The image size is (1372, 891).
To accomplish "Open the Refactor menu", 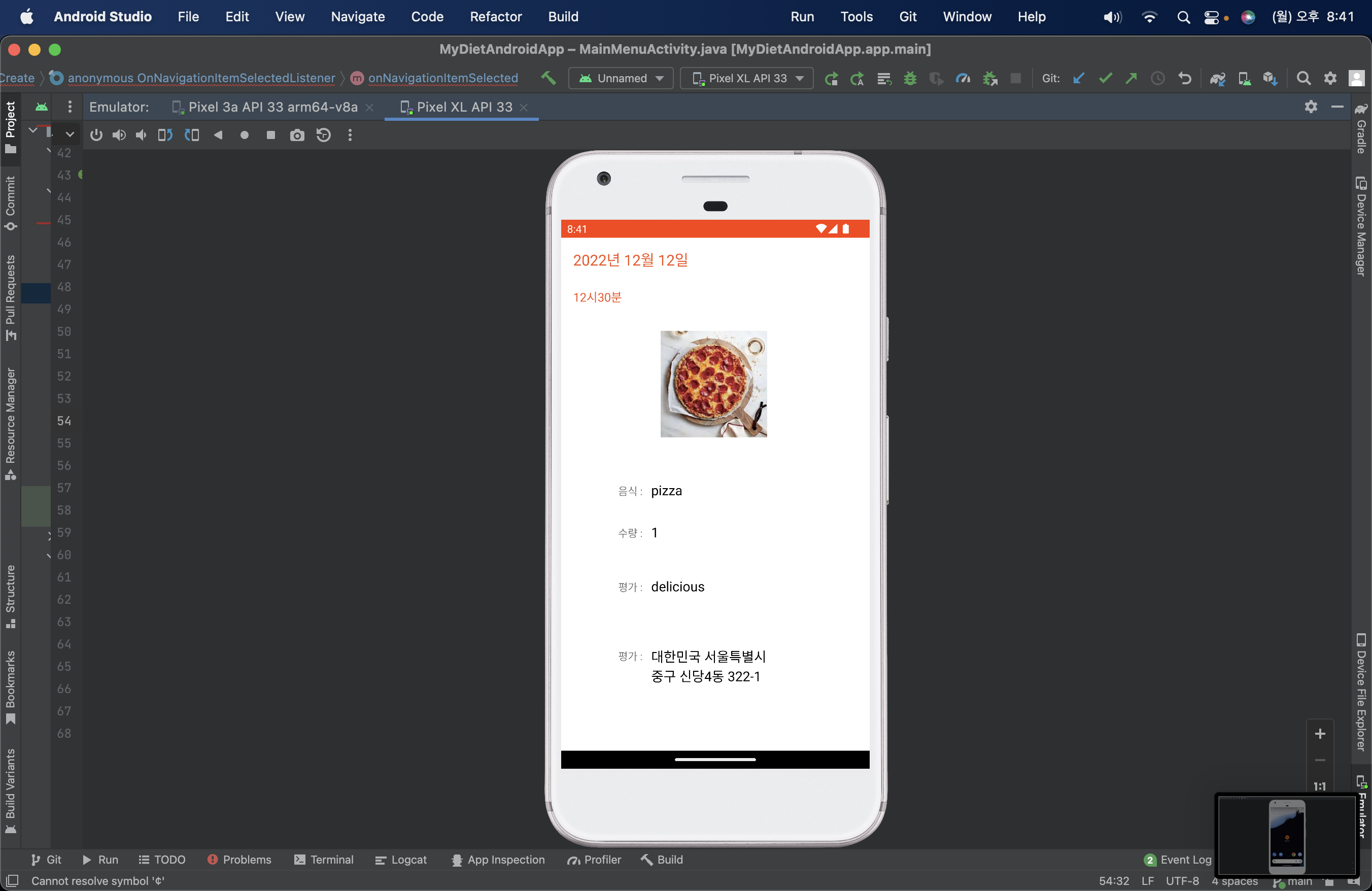I will (495, 16).
